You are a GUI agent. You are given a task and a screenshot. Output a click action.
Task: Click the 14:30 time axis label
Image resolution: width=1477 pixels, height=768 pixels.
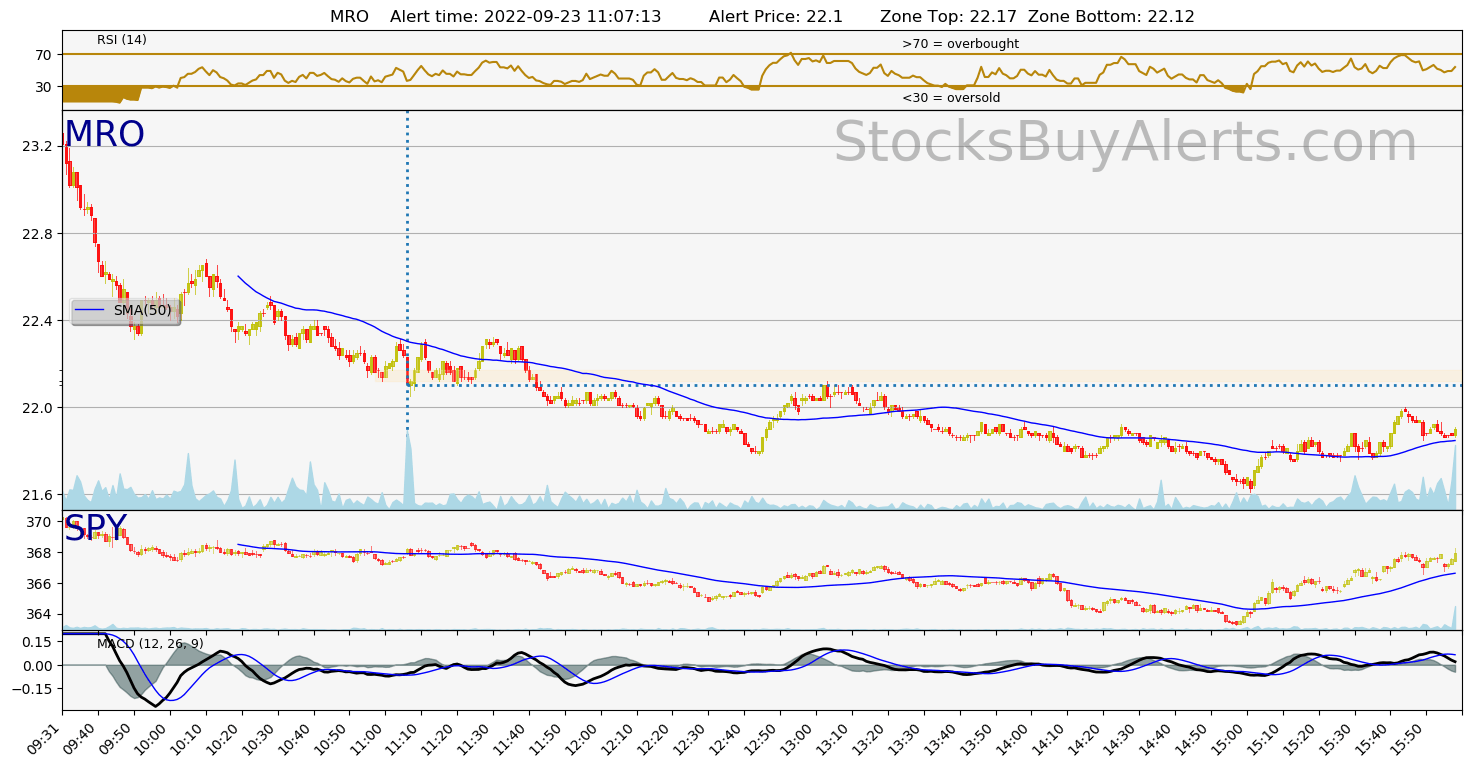coord(1122,740)
